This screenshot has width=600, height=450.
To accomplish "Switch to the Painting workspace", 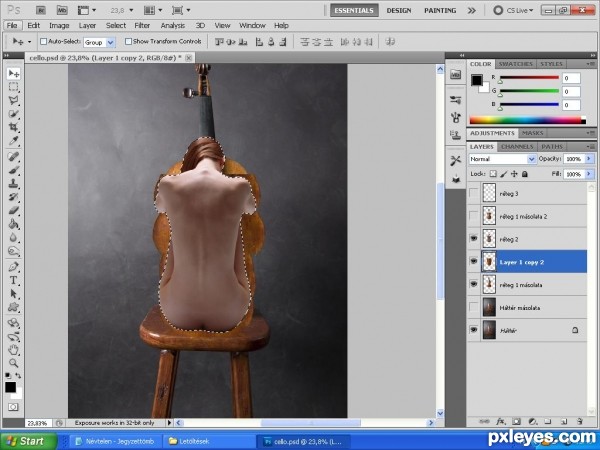I will (440, 11).
